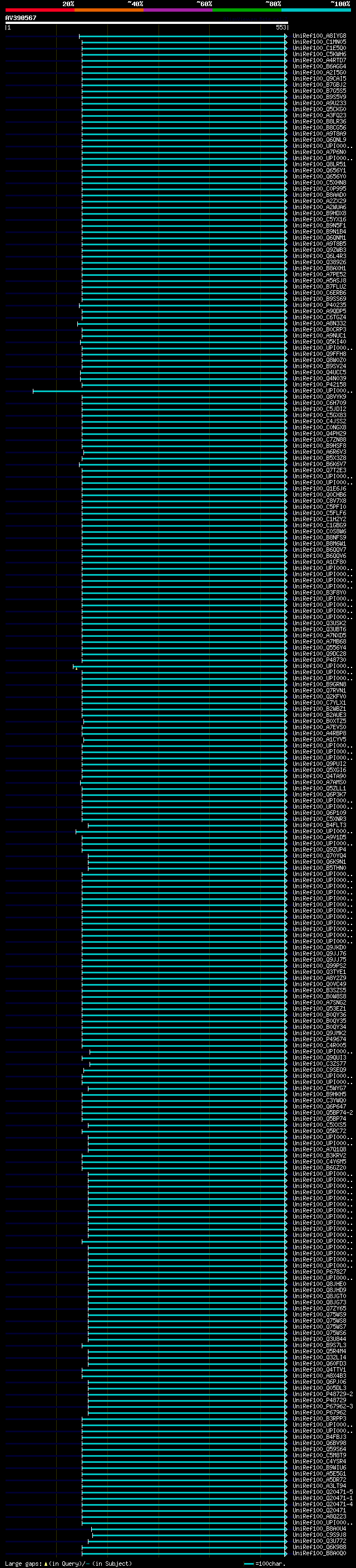Click the green ~80% identity legend bar
The width and height of the screenshot is (356, 1568).
click(247, 10)
